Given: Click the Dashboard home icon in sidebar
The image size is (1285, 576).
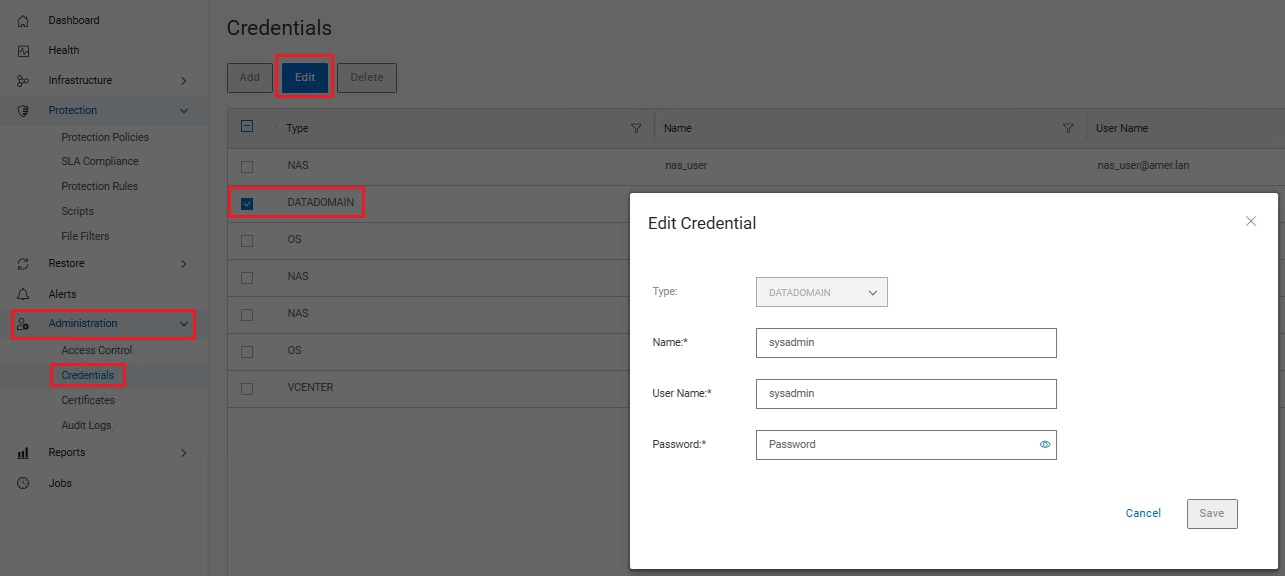Looking at the screenshot, I should (x=23, y=20).
